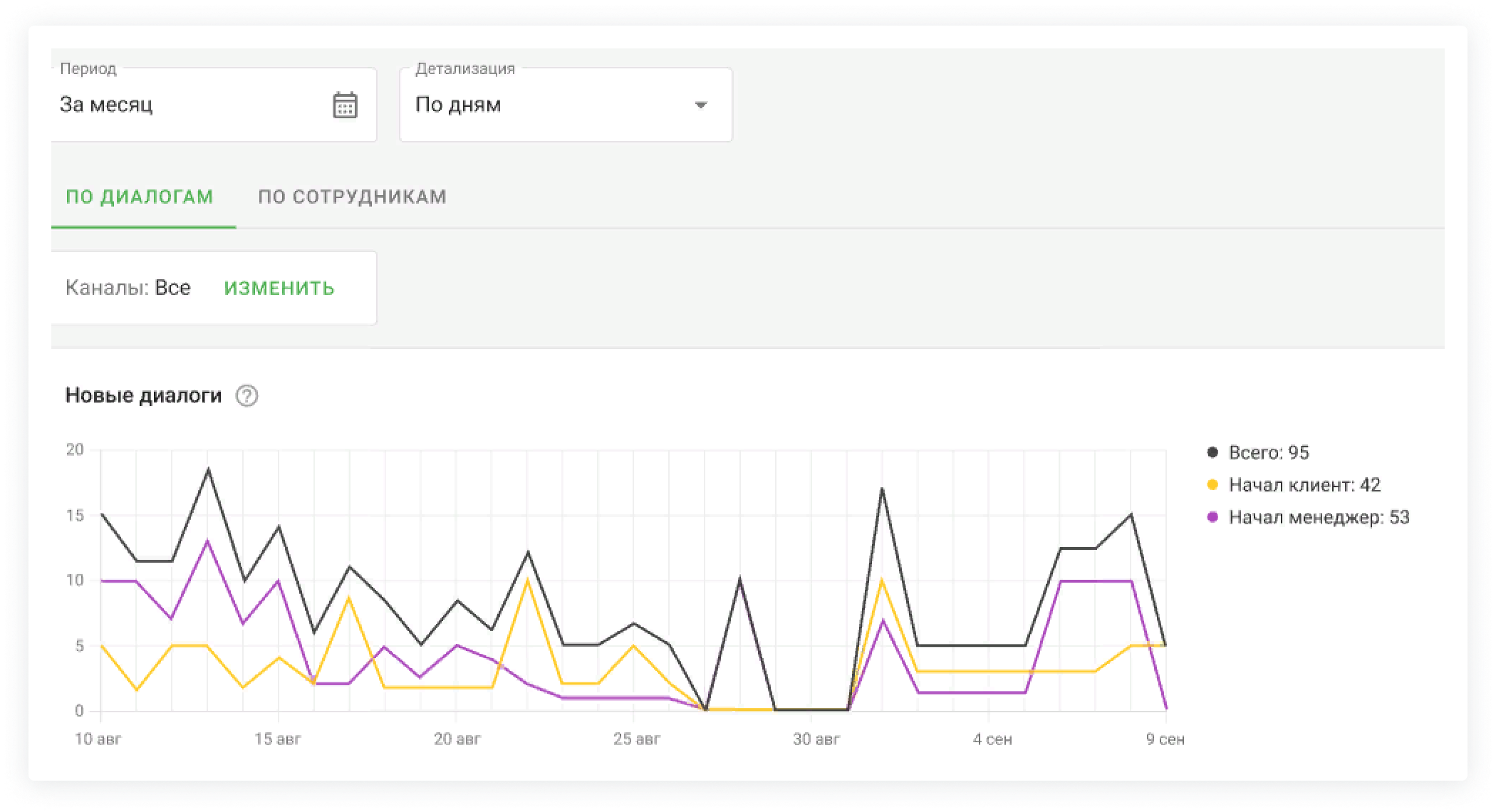This screenshot has width=1496, height=812.
Task: Click the 9 сен axis label
Action: [1165, 739]
